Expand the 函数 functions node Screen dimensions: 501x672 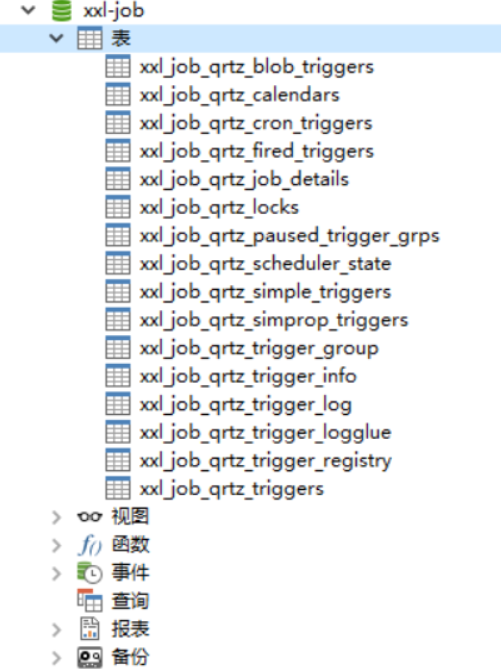(x=56, y=545)
